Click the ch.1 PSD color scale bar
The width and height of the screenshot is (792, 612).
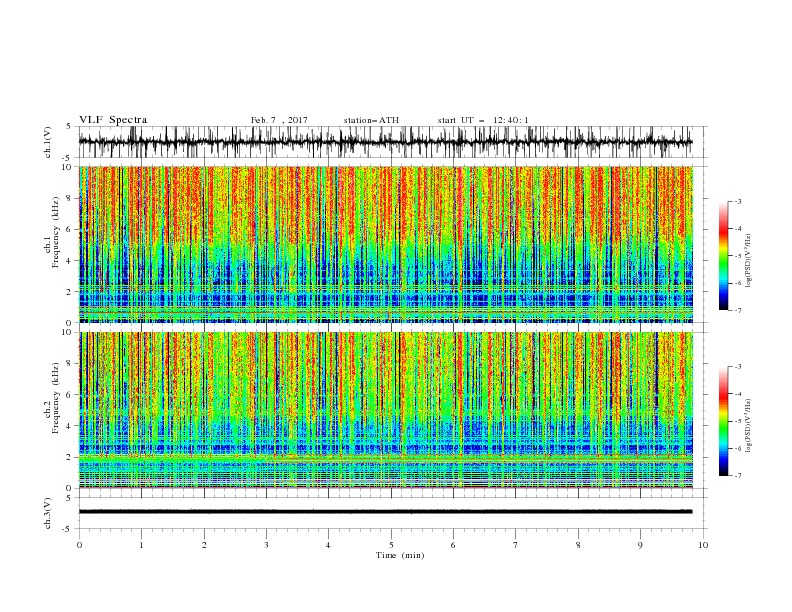click(723, 256)
